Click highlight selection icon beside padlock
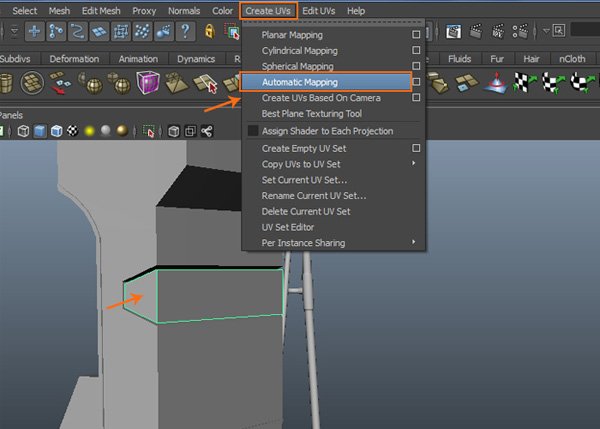 coord(232,31)
